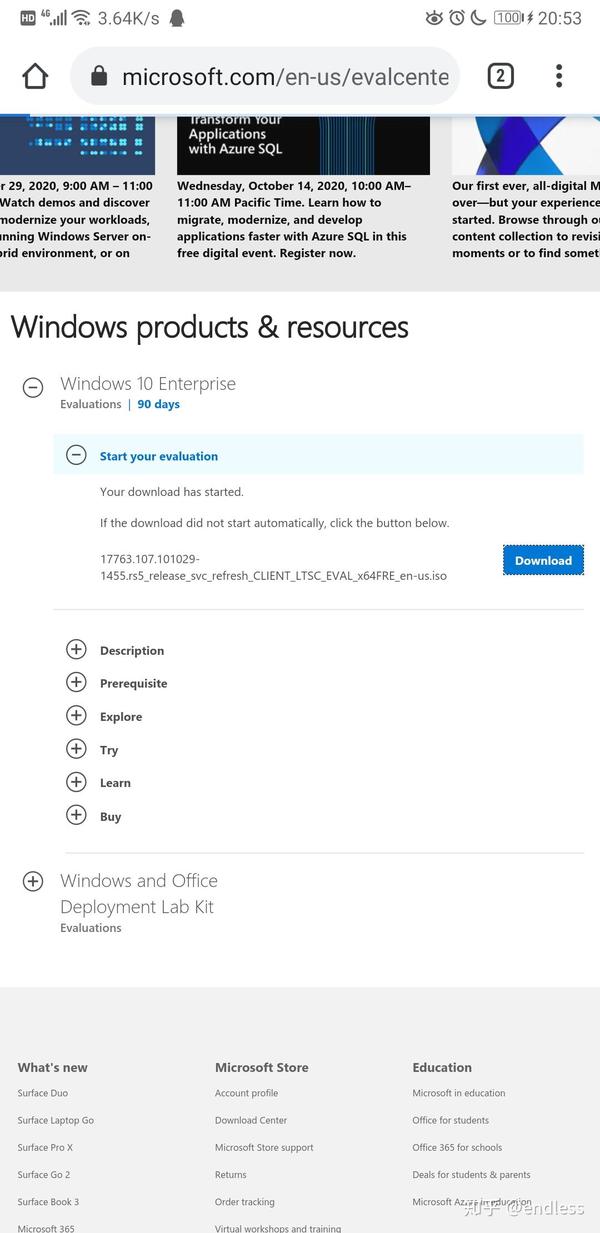Screen dimensions: 600x1233
Task: Collapse the Windows 10 Enterprise section
Action: pos(33,388)
